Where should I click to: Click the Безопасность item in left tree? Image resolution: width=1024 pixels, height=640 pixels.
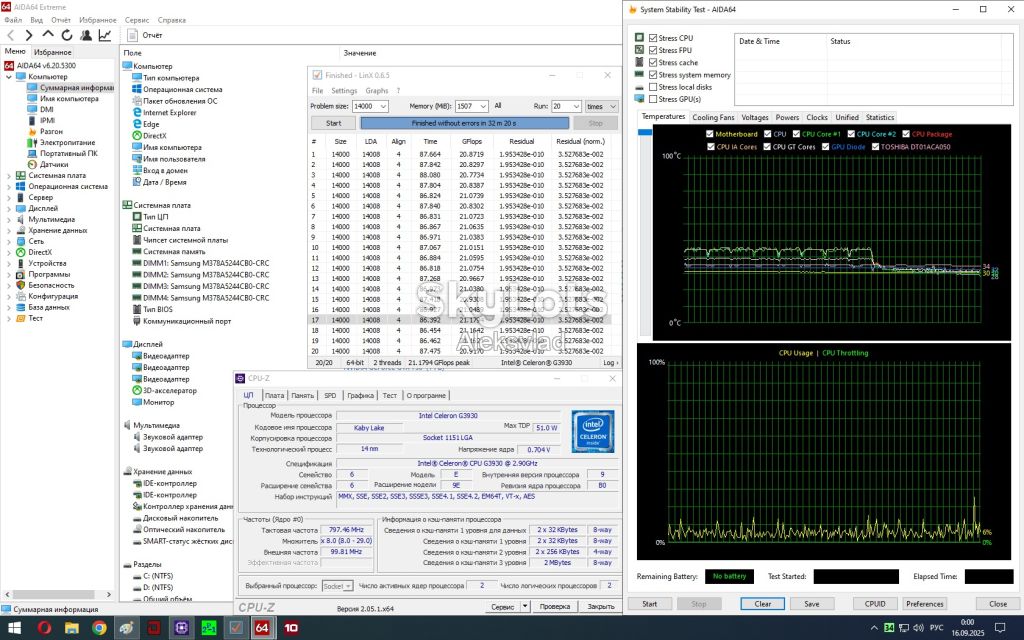45,285
